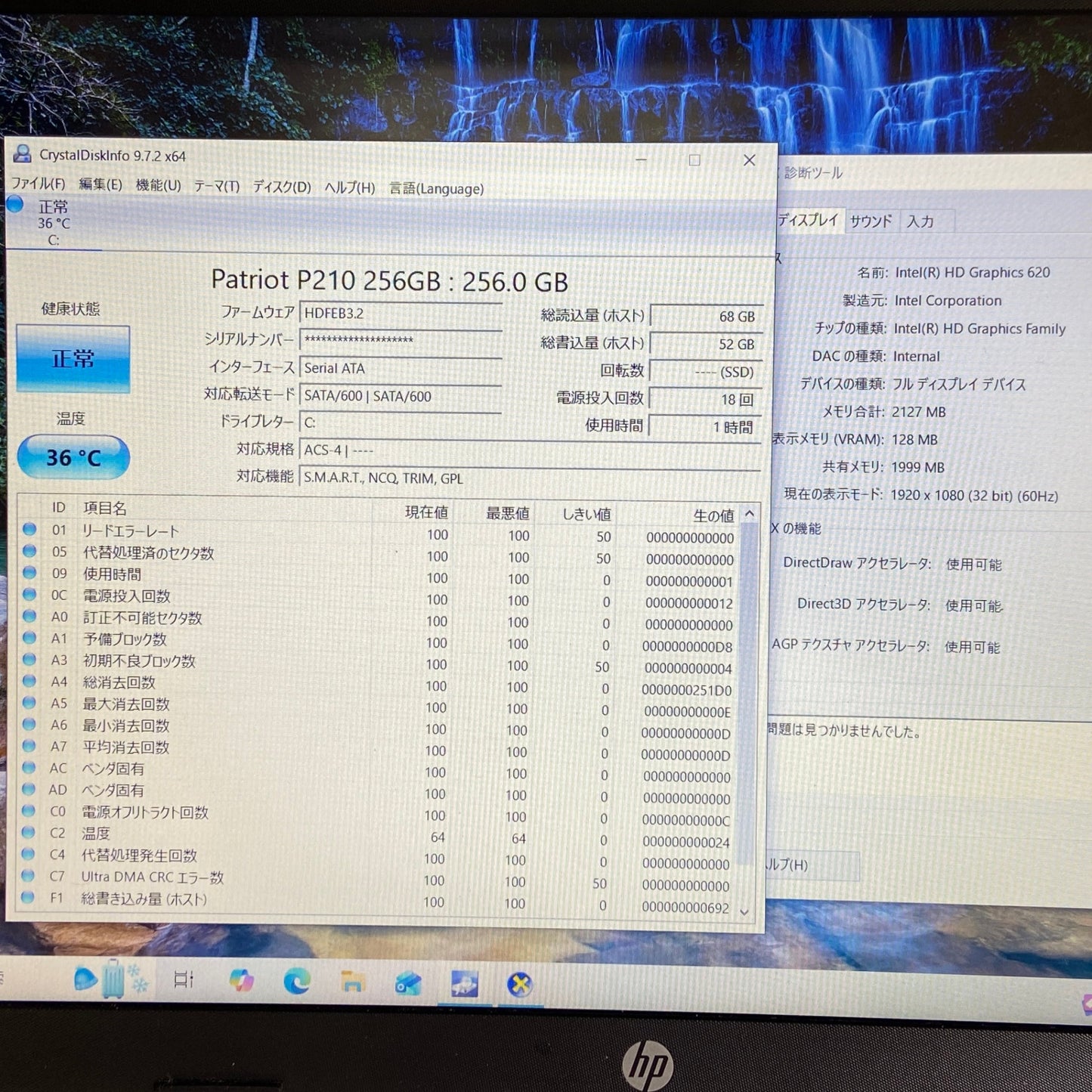The height and width of the screenshot is (1092, 1092).
Task: Click the status dot for 最大消去回数
Action: pos(29,702)
